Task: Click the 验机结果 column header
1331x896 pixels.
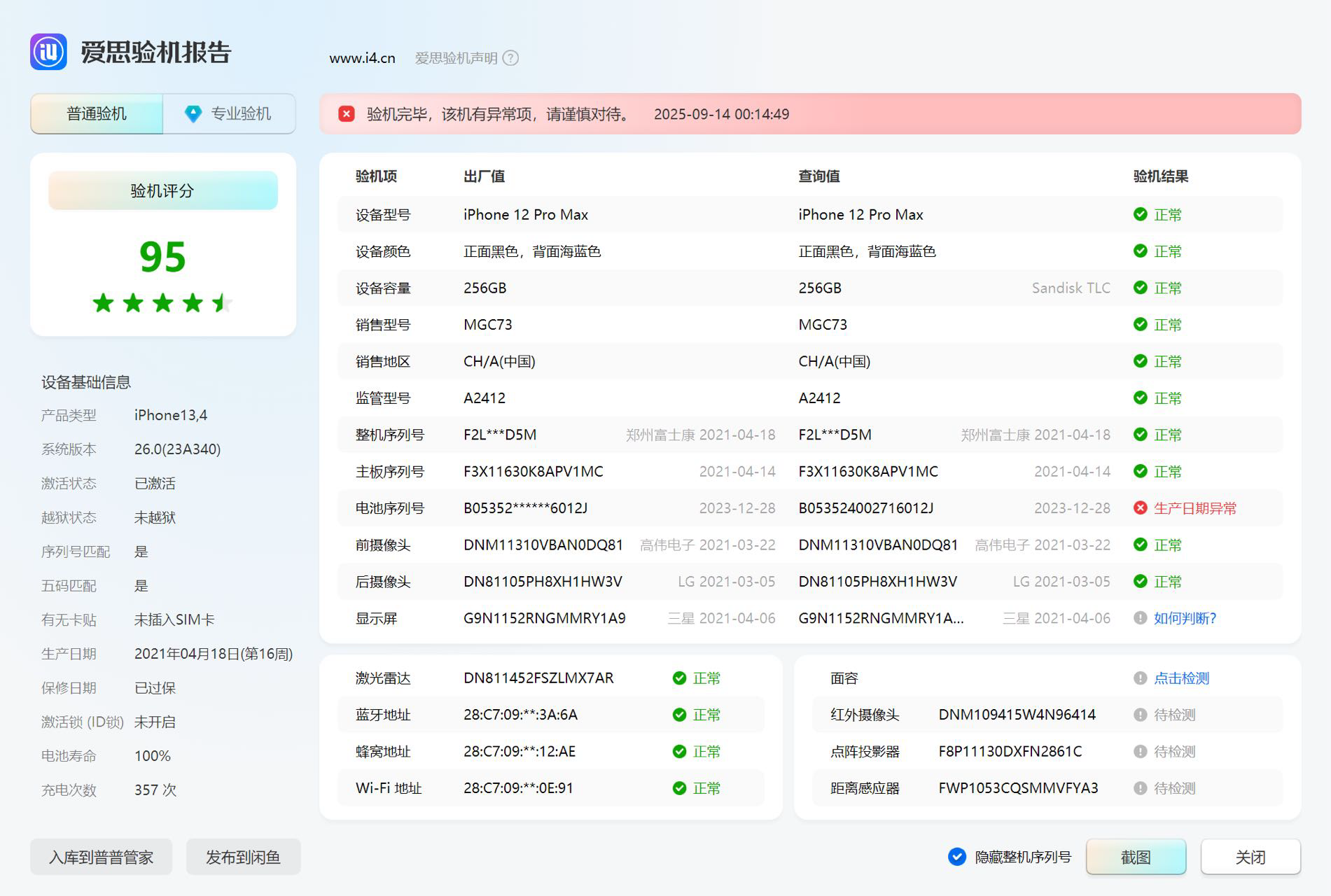Action: pos(1160,176)
